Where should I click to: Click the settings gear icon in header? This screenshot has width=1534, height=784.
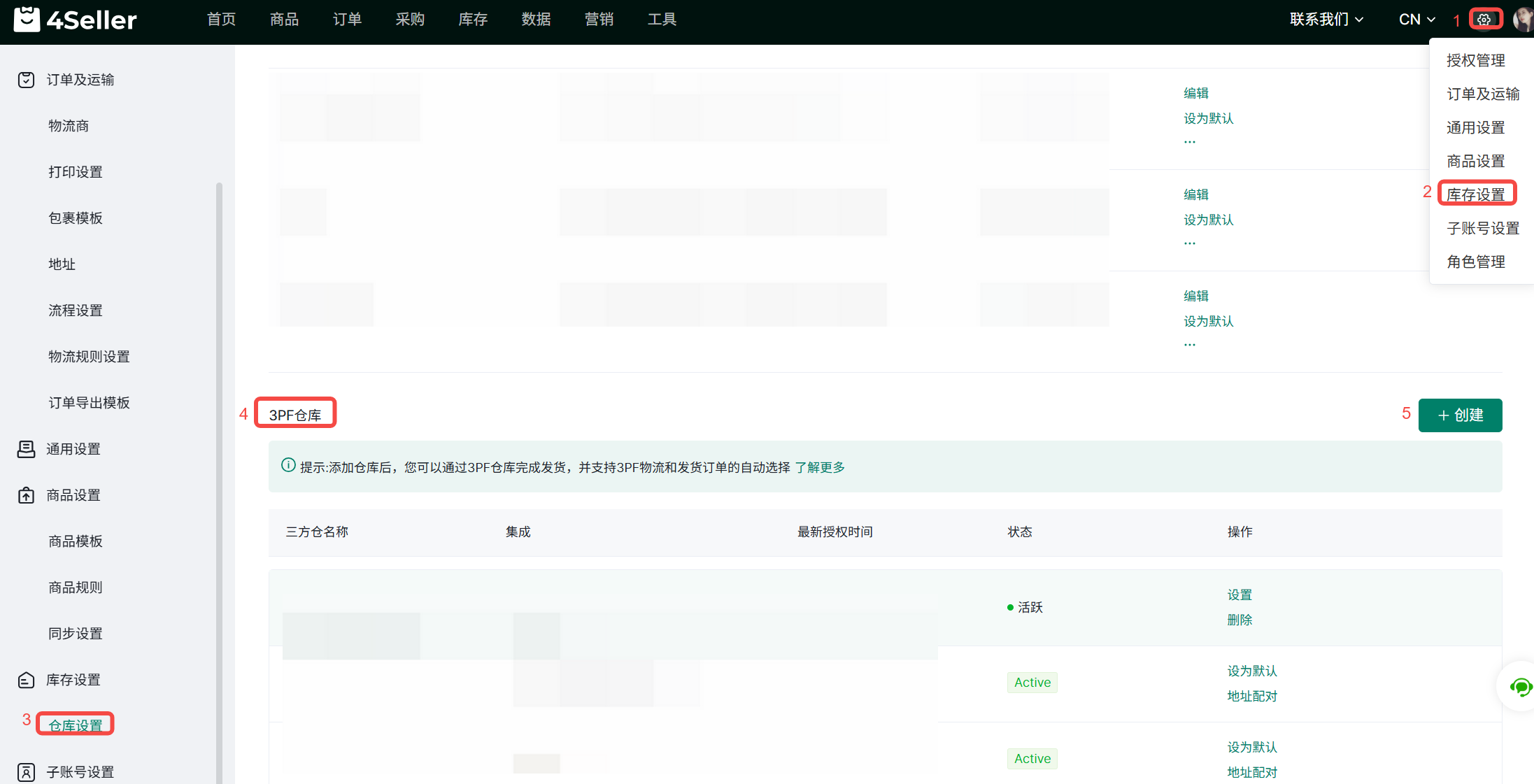[x=1484, y=20]
